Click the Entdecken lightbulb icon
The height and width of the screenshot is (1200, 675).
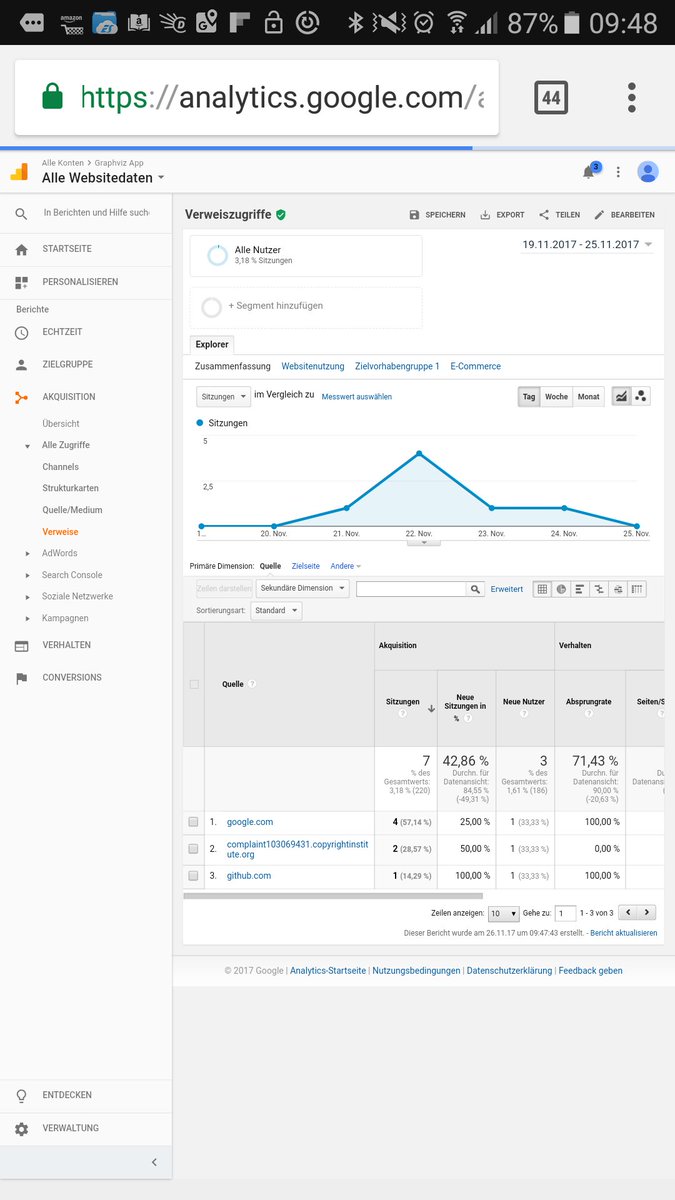21,1096
